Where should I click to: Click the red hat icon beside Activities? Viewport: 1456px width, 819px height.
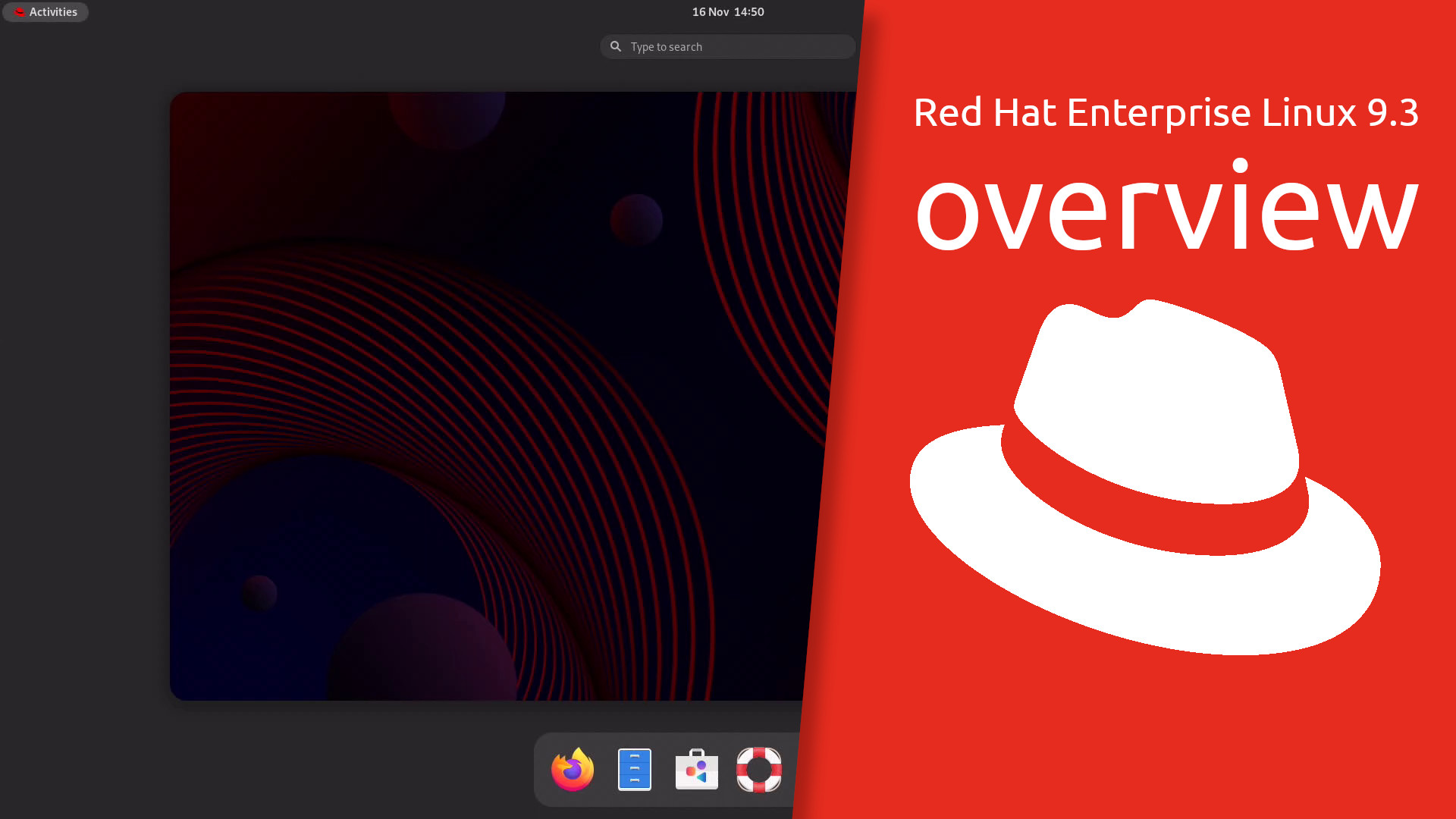click(20, 12)
